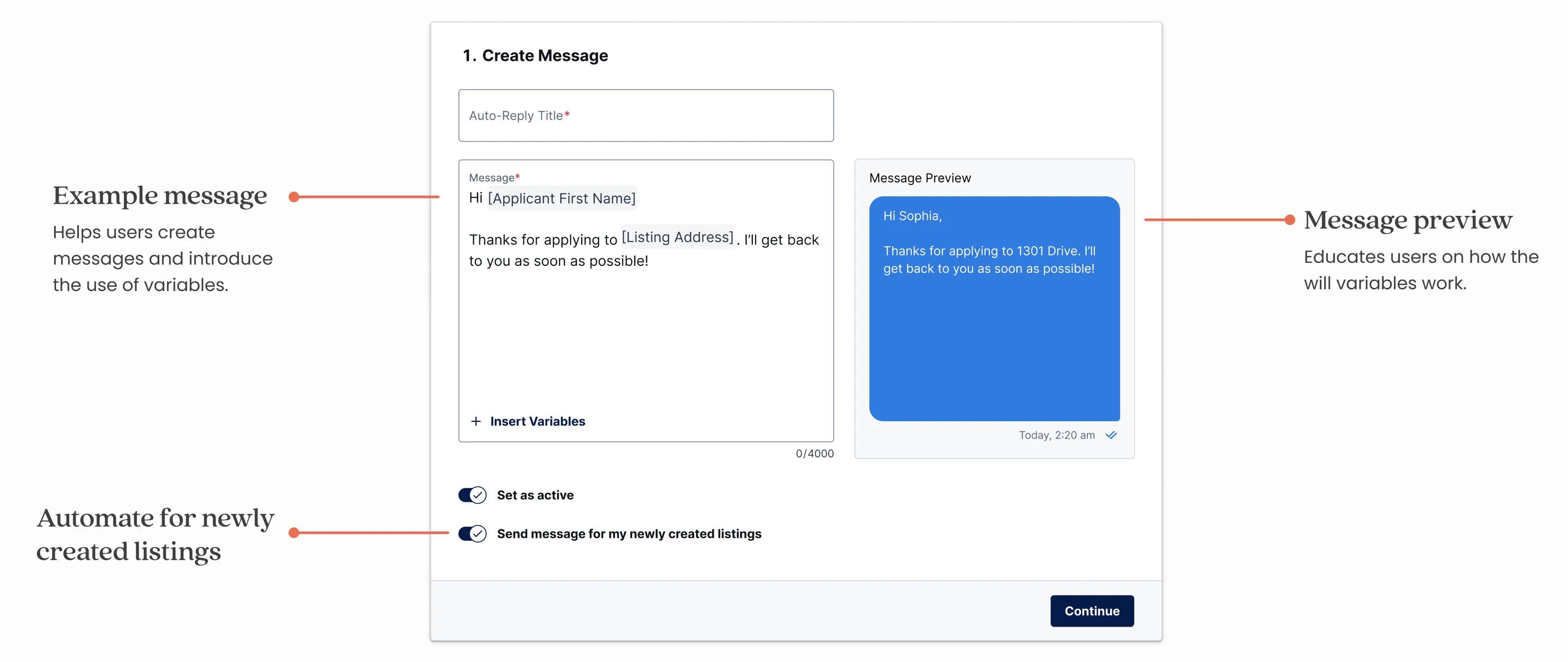Click the Message preview annotation heading
Viewport: 1568px width, 662px height.
(1407, 220)
